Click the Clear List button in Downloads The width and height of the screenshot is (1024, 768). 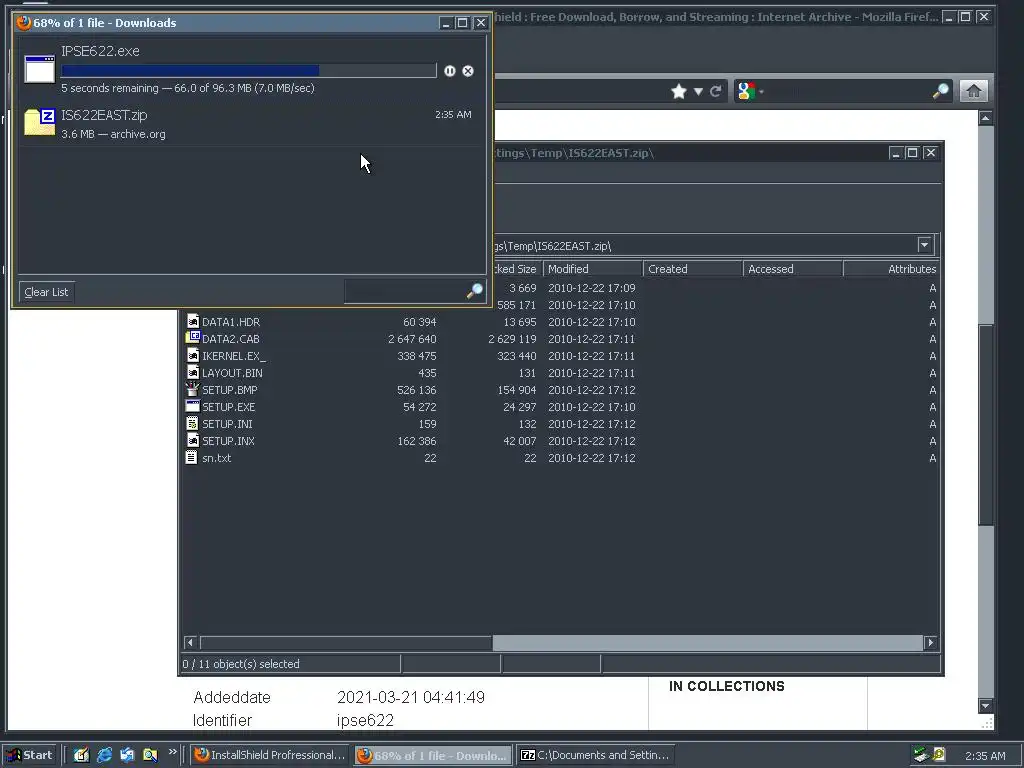coord(46,292)
